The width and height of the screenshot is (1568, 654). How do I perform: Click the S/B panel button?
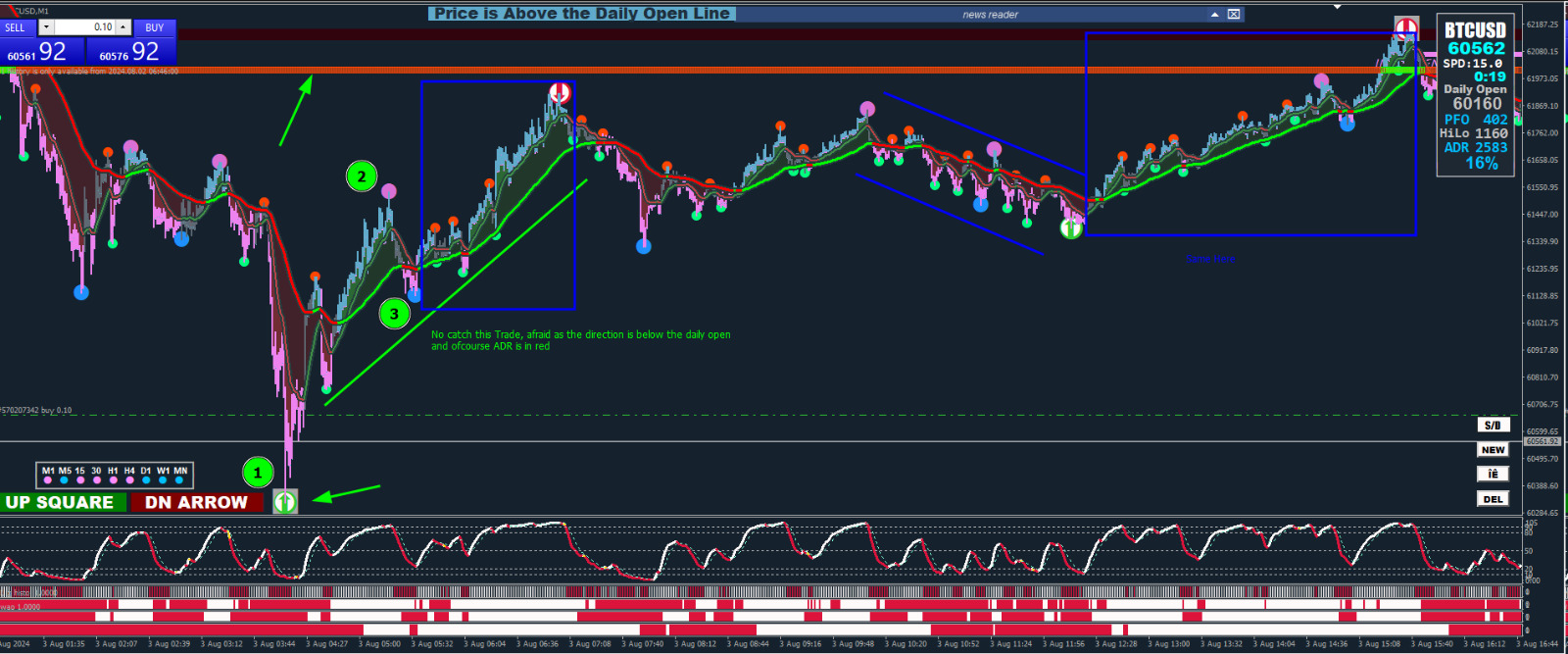click(1493, 426)
